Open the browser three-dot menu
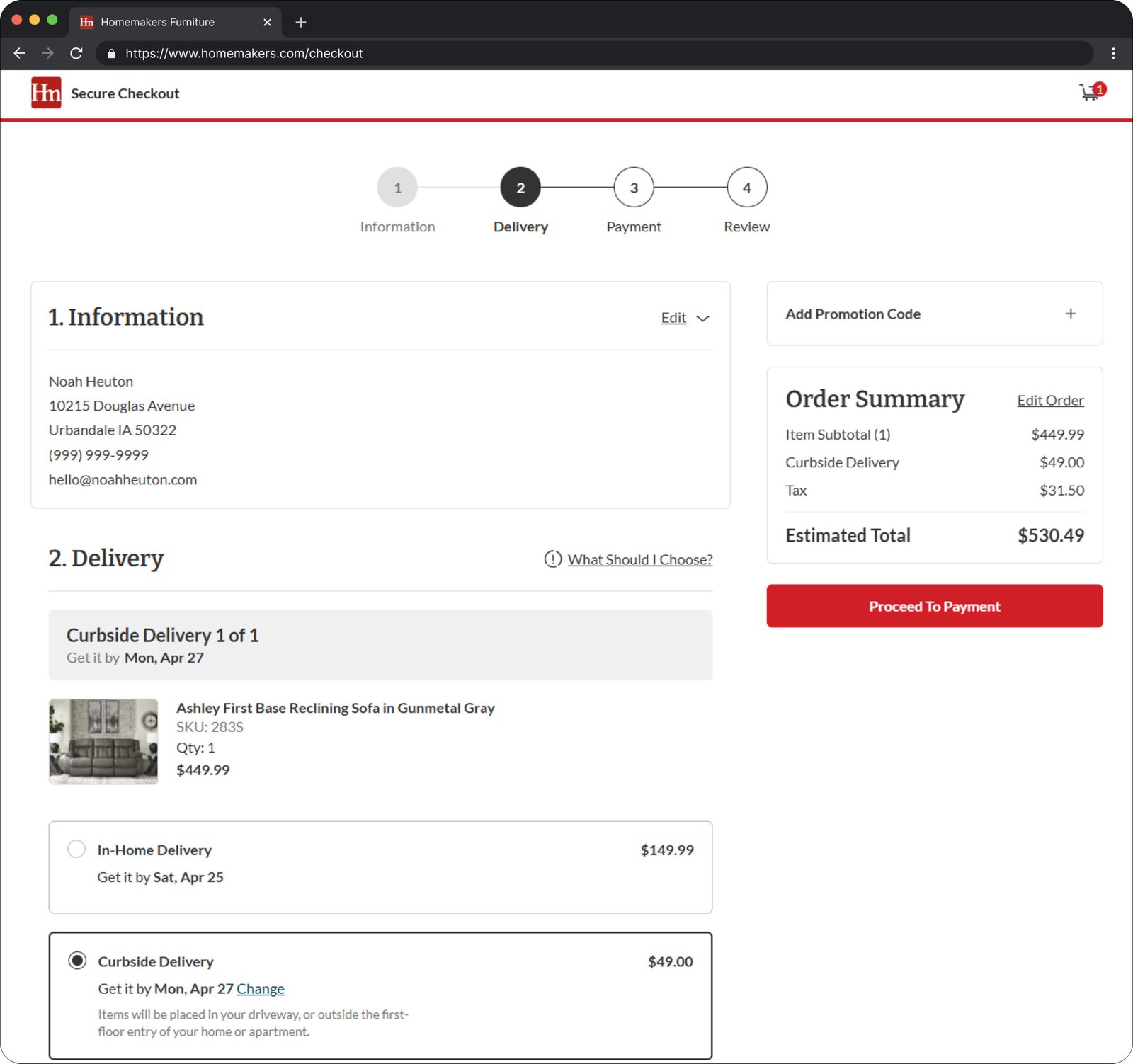 (1113, 53)
